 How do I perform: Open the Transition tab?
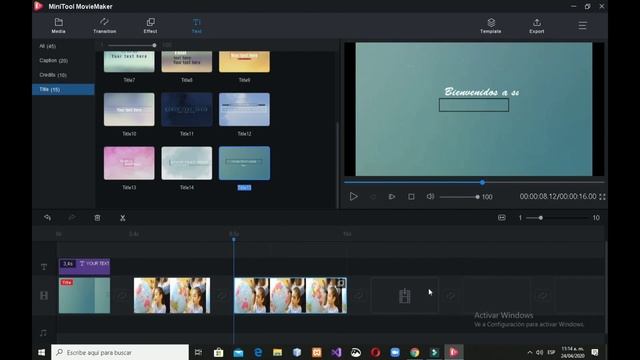pyautogui.click(x=104, y=25)
